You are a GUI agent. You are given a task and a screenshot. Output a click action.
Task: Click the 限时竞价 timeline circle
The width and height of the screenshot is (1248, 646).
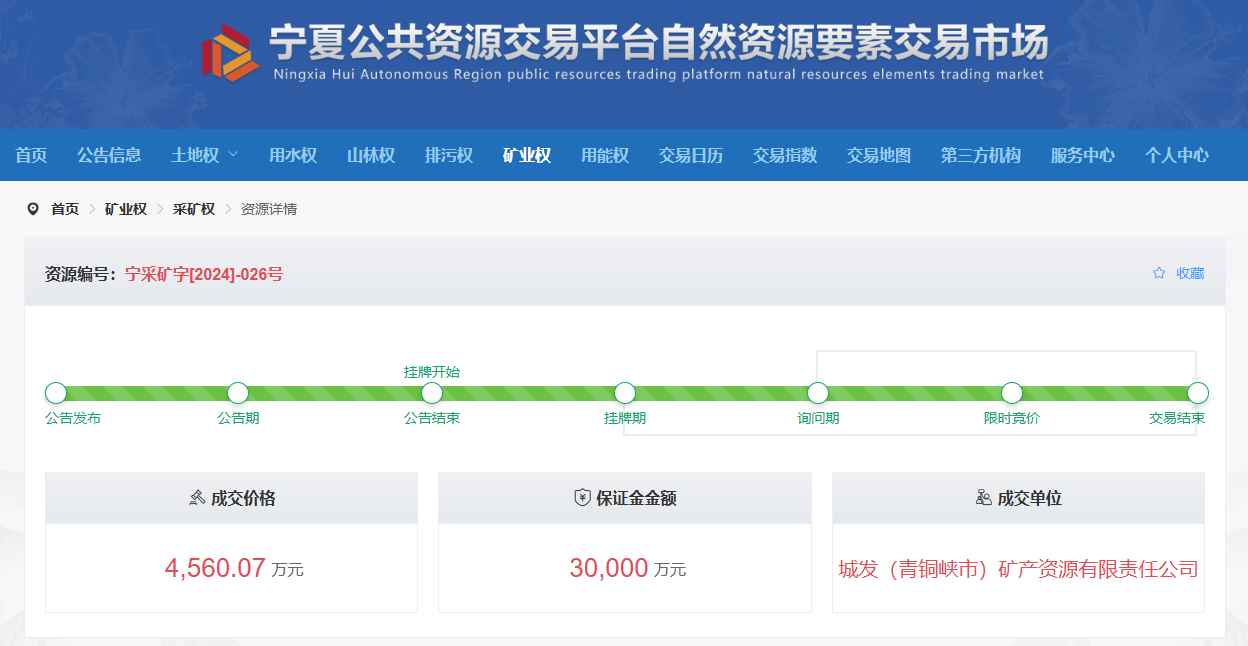click(1012, 393)
